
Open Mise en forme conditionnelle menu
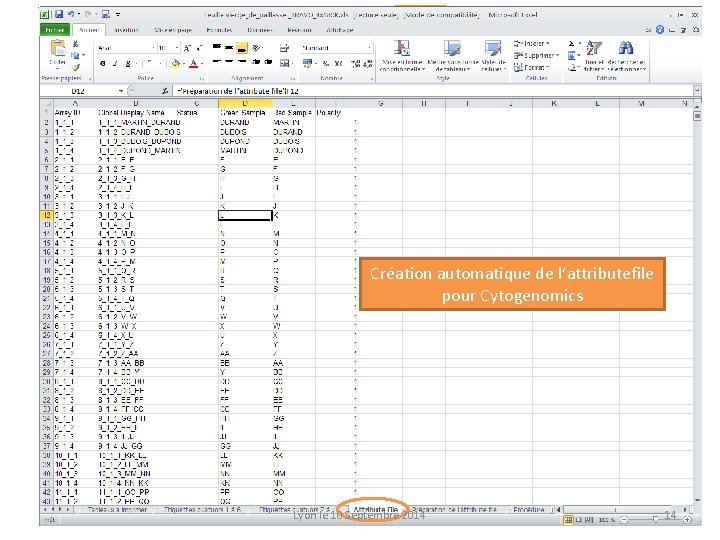[402, 56]
